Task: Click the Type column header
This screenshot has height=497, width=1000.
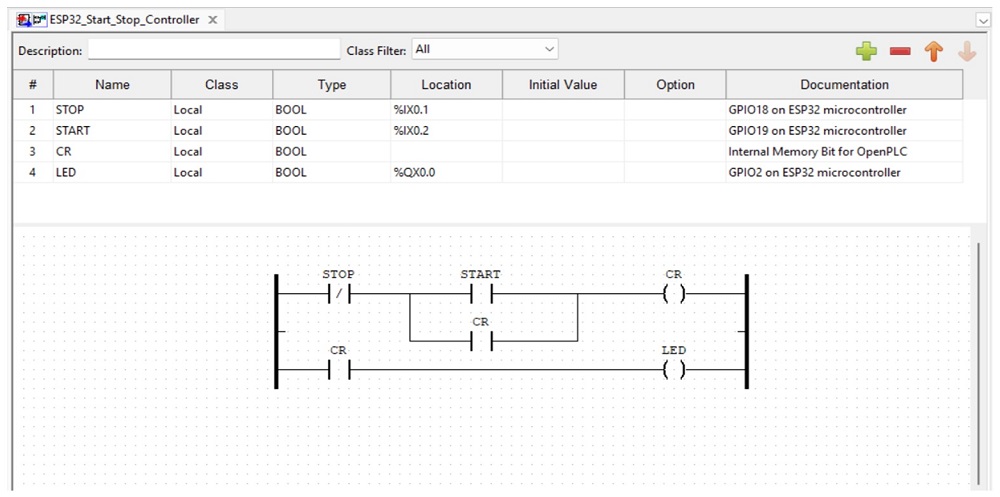Action: 332,85
